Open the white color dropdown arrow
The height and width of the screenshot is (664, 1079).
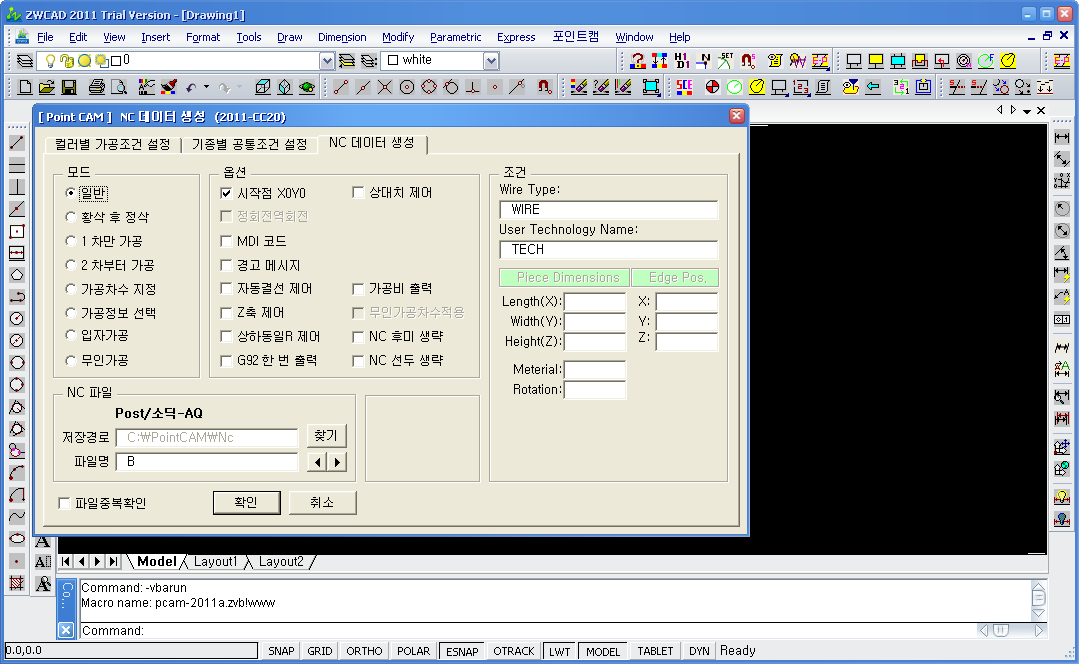[x=491, y=61]
